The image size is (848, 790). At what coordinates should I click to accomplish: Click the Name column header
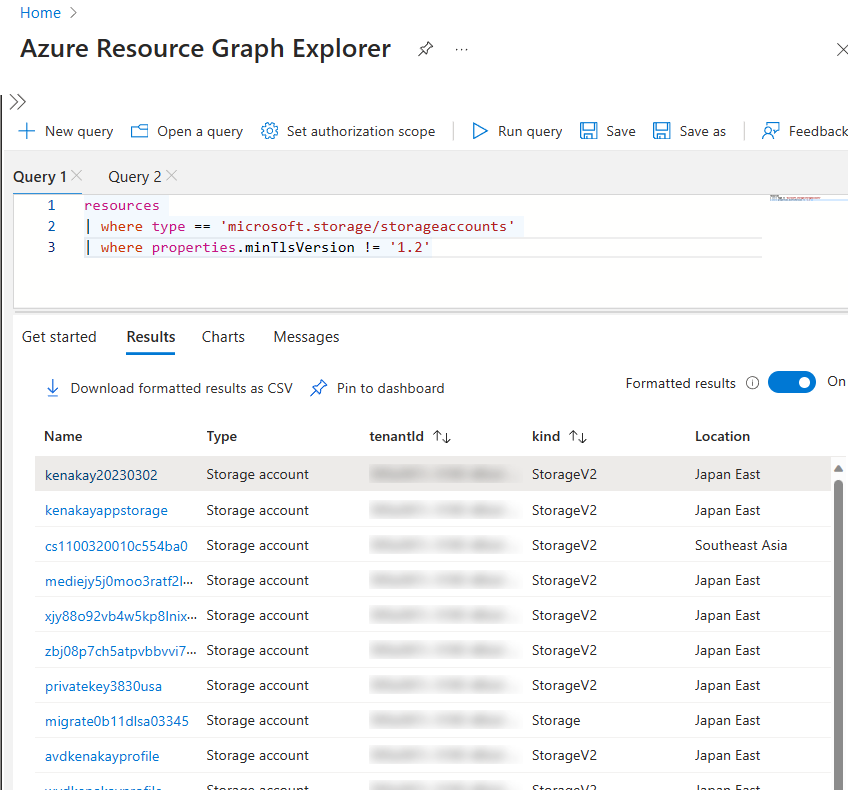[x=63, y=436]
